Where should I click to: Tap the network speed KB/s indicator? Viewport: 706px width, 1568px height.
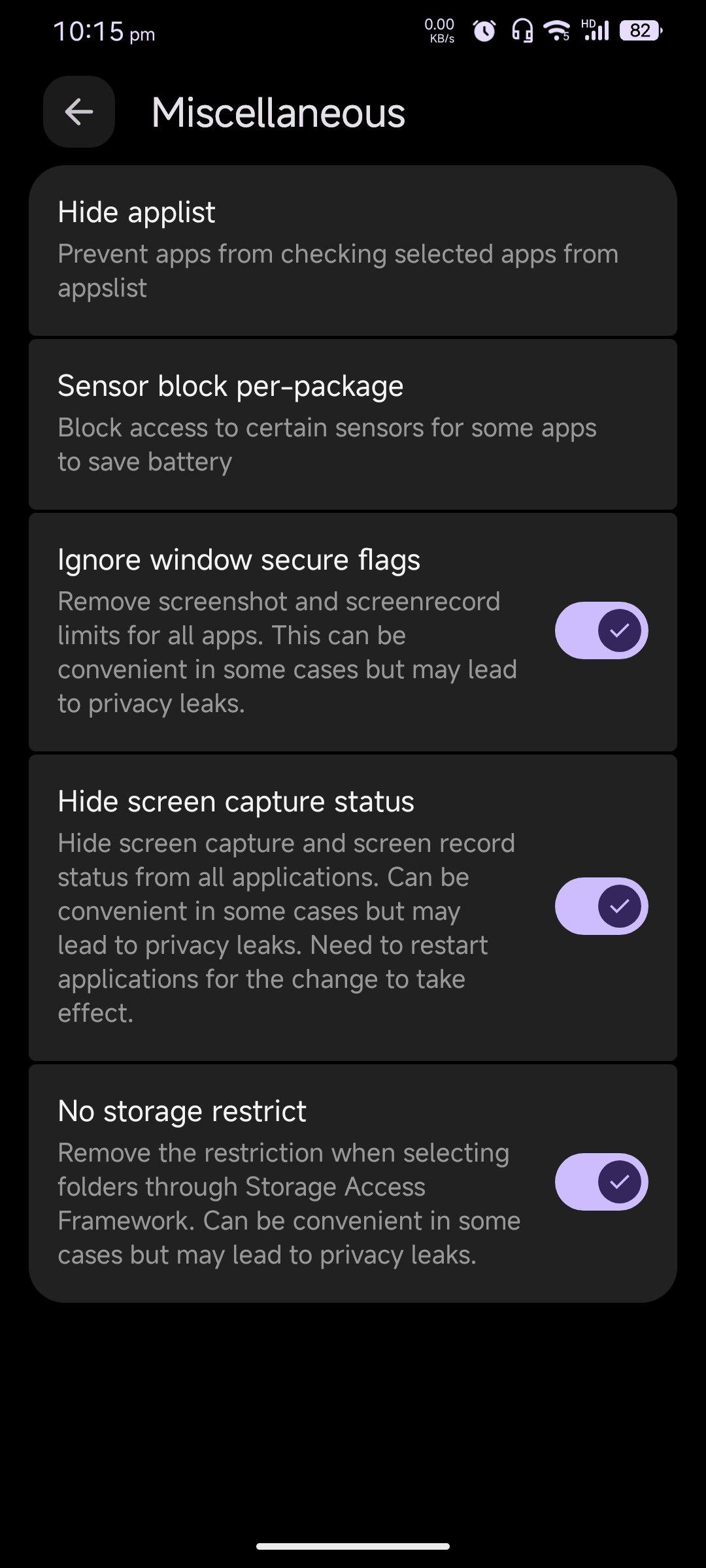pyautogui.click(x=439, y=31)
